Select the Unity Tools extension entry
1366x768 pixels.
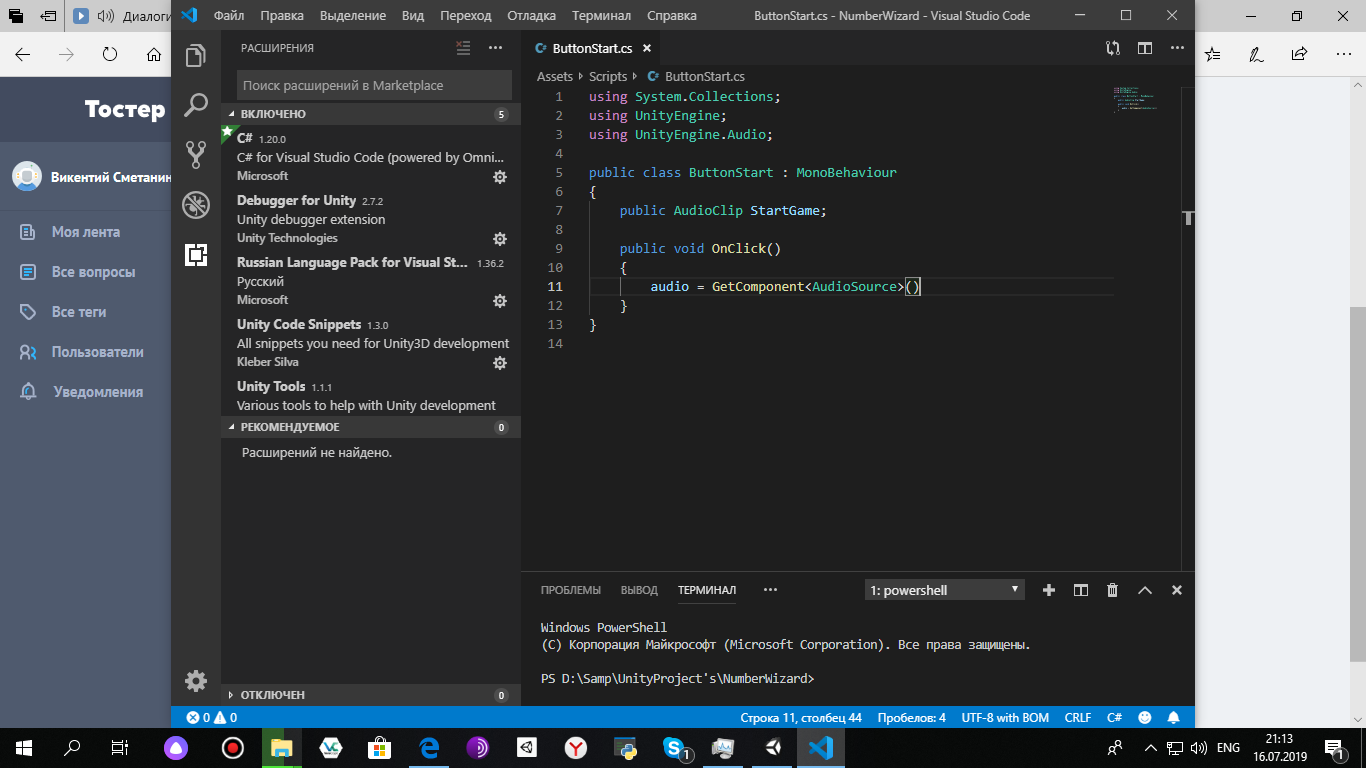click(x=370, y=396)
